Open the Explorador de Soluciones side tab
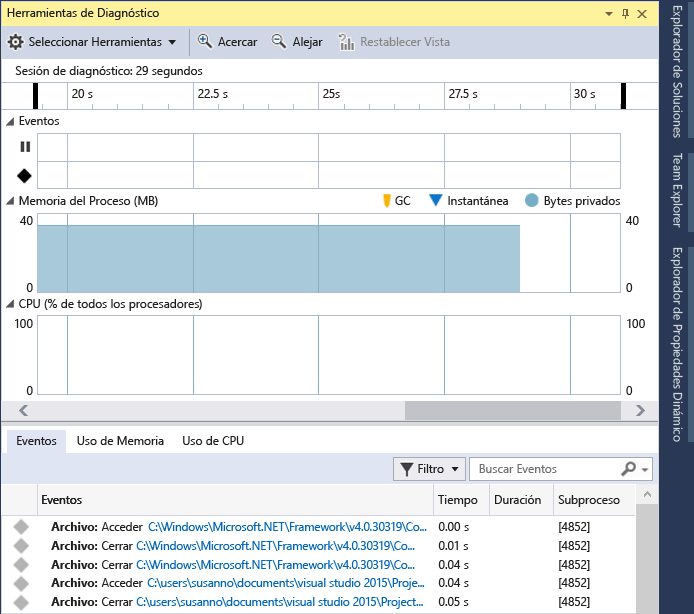 pos(677,71)
